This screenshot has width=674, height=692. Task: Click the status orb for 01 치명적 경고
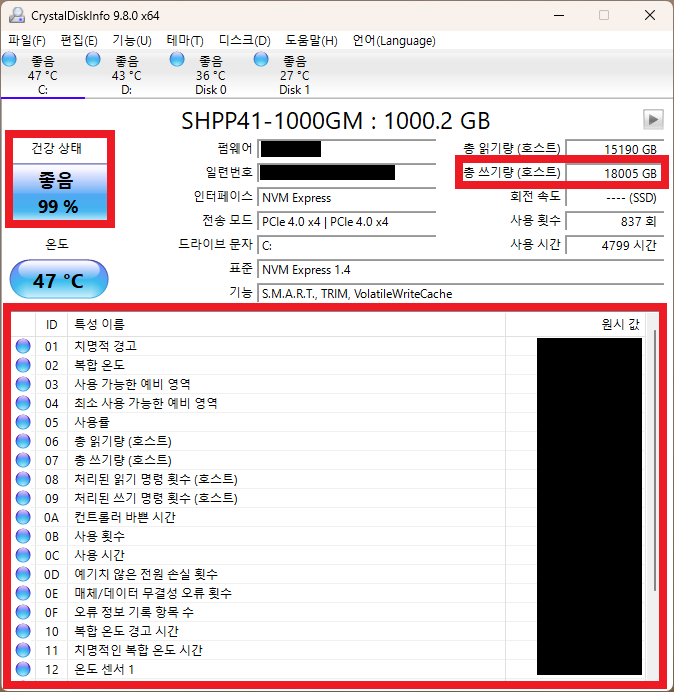pos(23,346)
